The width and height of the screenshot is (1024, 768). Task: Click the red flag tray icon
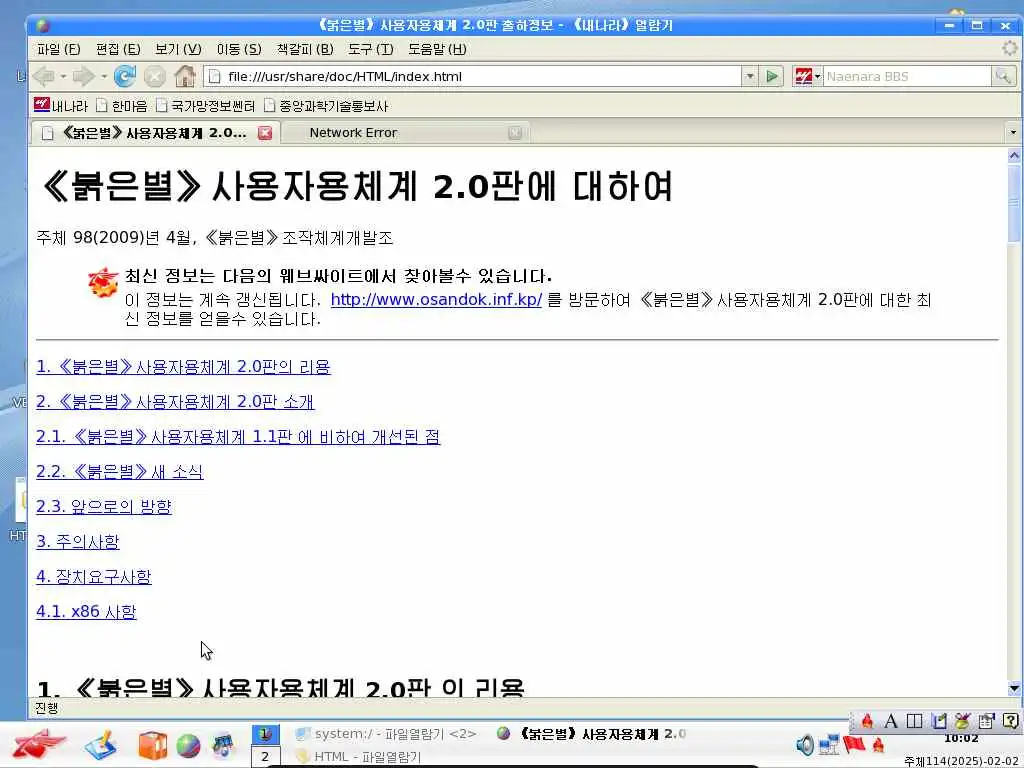[854, 744]
